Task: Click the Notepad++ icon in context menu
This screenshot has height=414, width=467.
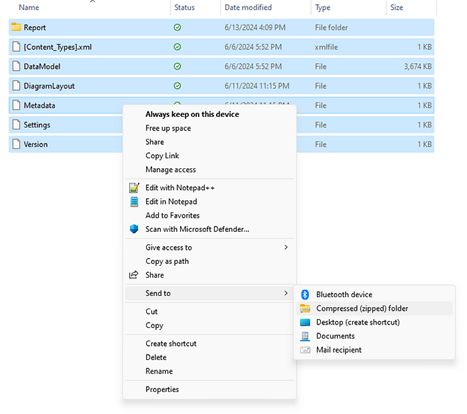Action: click(134, 188)
